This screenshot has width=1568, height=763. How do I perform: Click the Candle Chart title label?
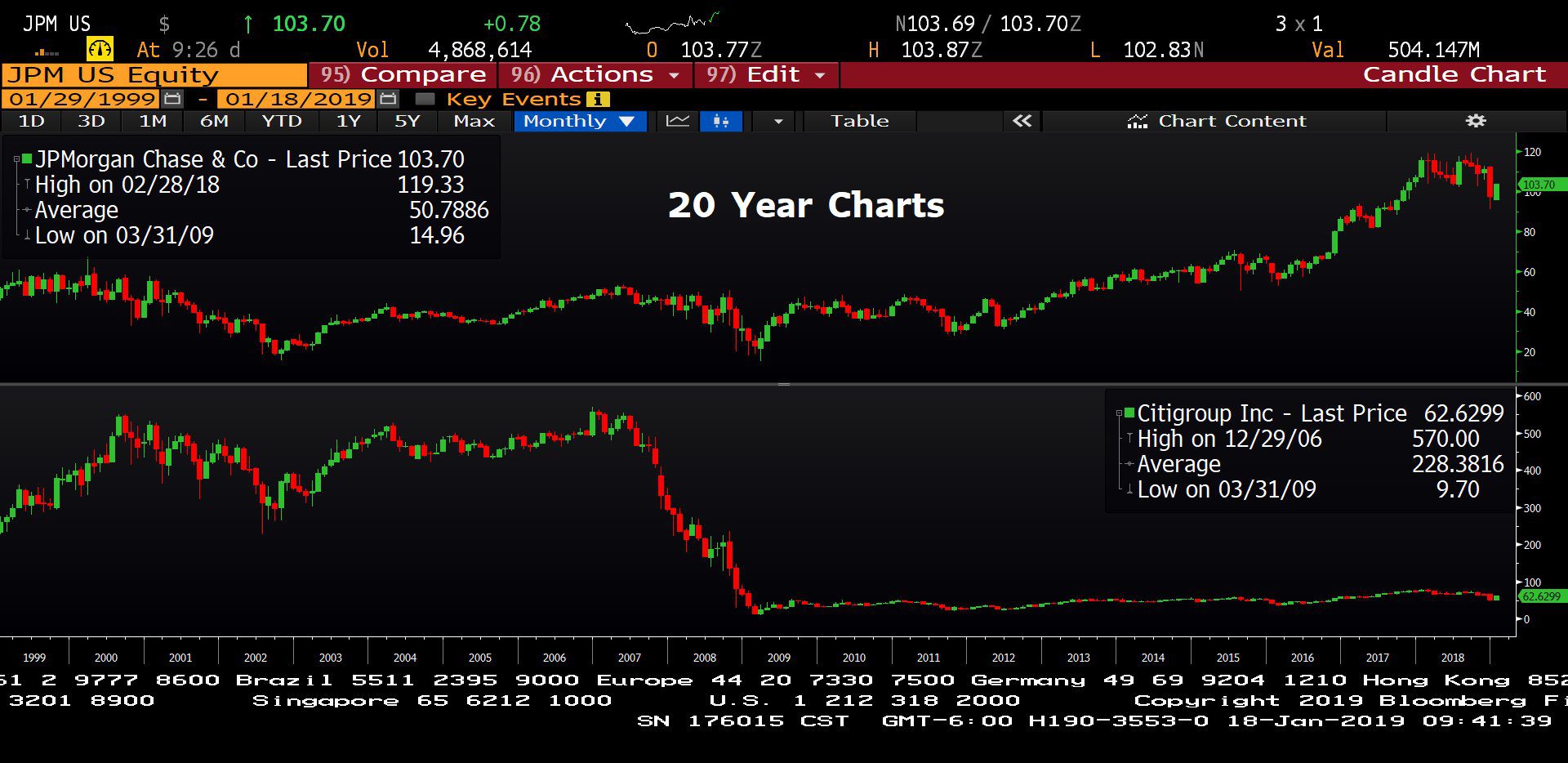tap(1454, 74)
